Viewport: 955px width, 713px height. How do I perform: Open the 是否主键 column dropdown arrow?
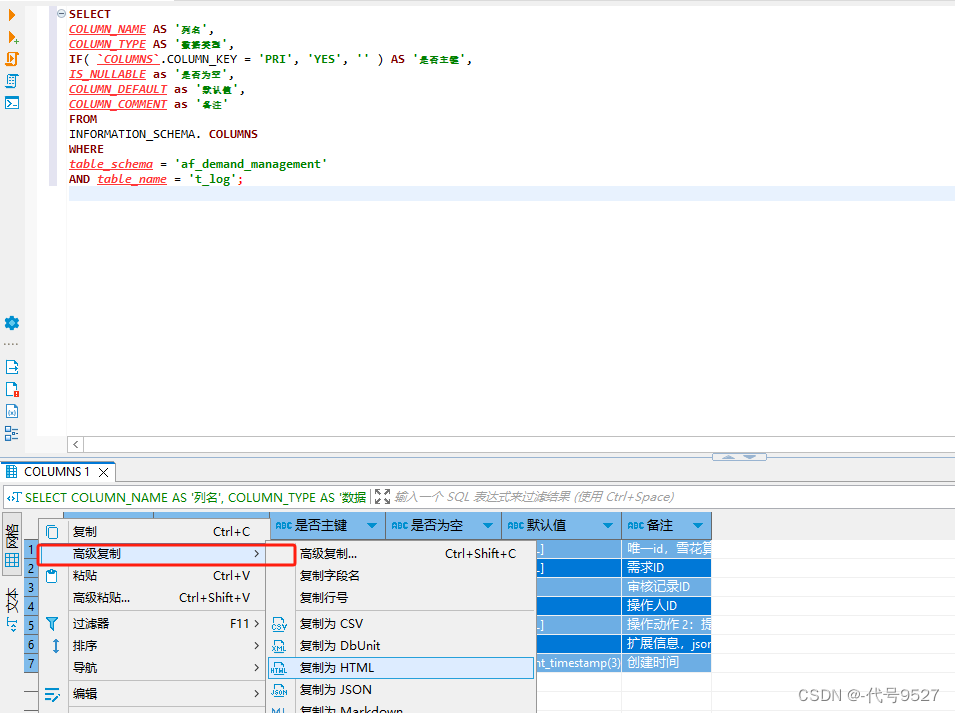372,525
